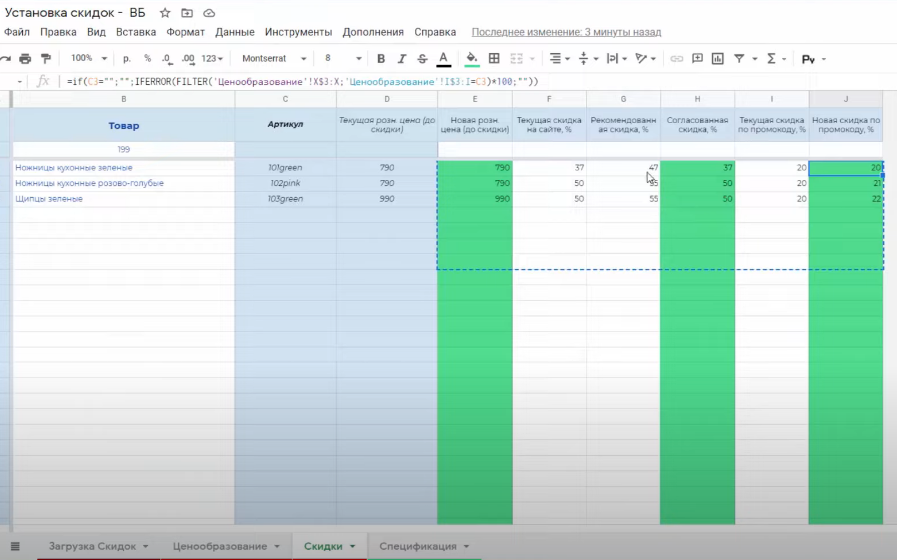
Task: Toggle bold formatting
Action: (381, 58)
